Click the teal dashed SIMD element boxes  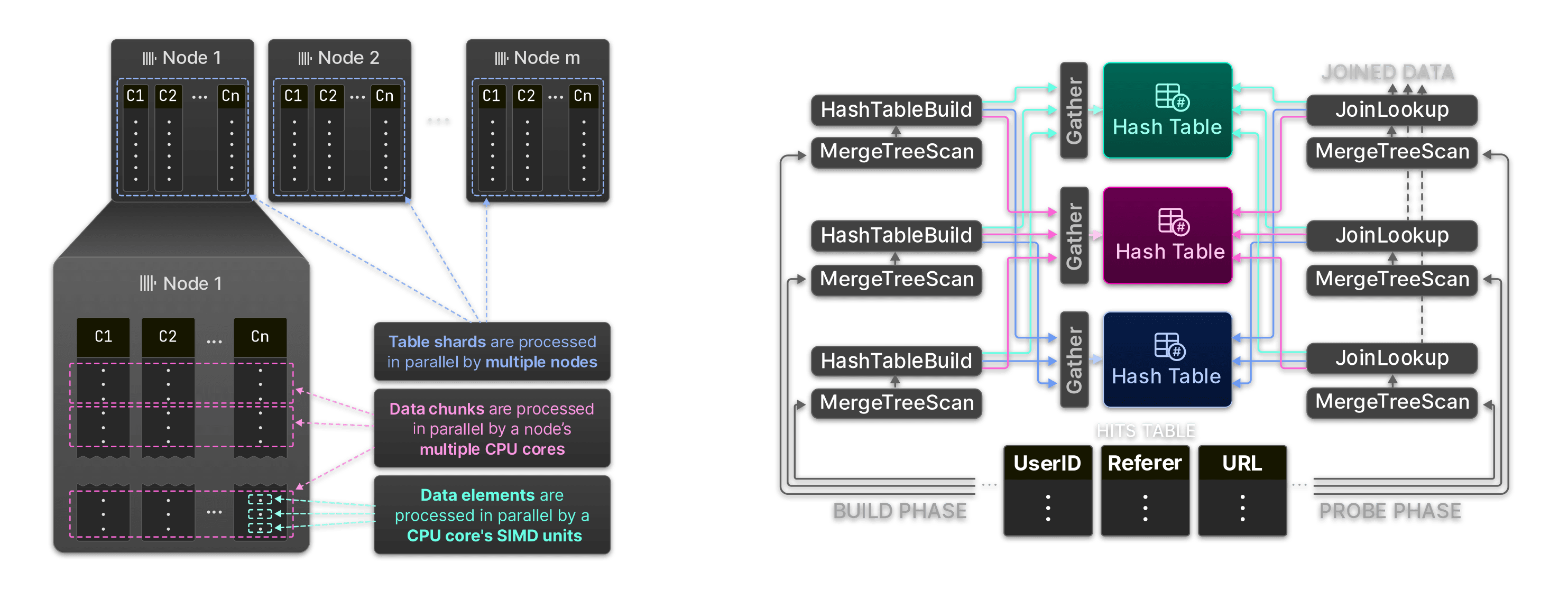[x=260, y=513]
